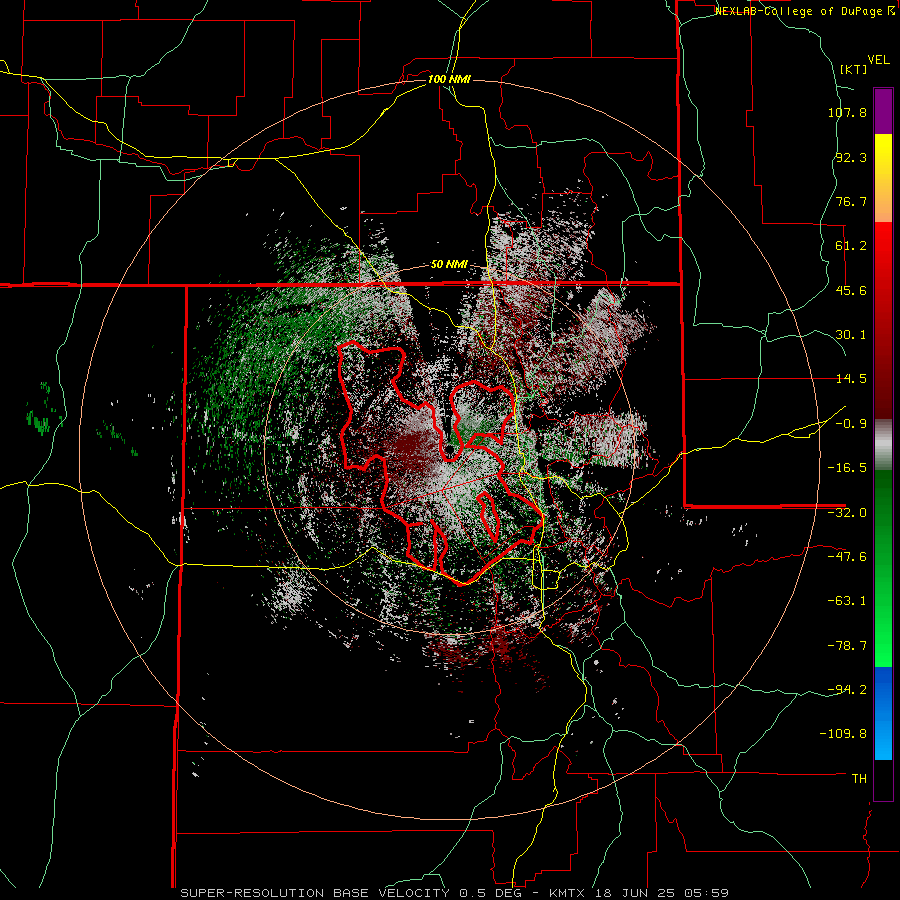Click the 76.7 scale value
The height and width of the screenshot is (900, 900).
pyautogui.click(x=851, y=201)
